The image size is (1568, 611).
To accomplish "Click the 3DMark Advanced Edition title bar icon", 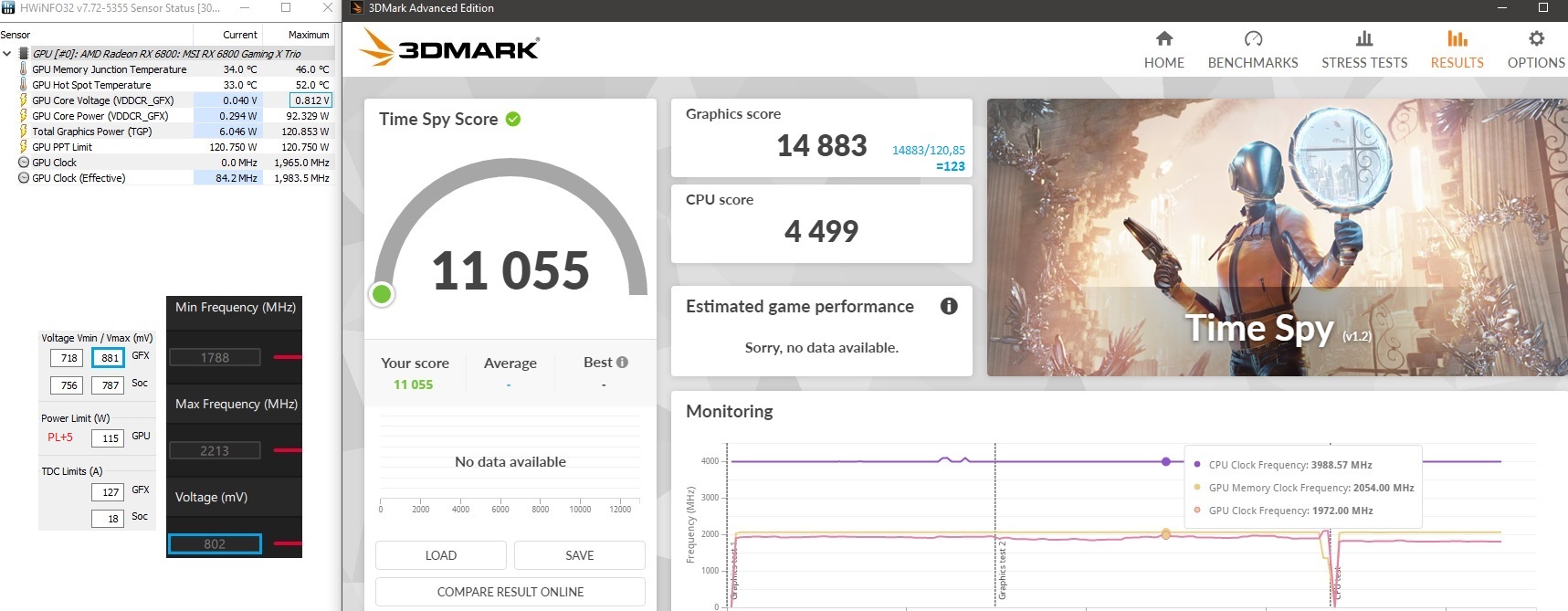I will point(357,8).
